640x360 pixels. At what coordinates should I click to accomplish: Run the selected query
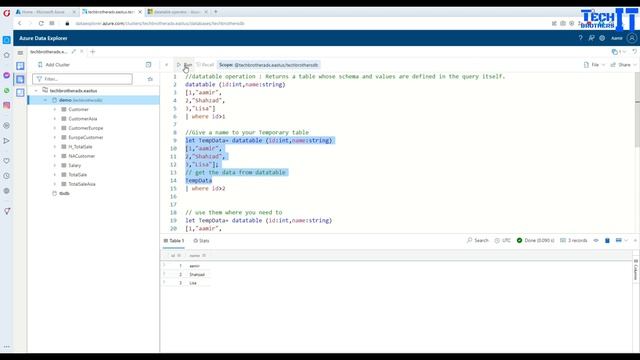tap(184, 65)
